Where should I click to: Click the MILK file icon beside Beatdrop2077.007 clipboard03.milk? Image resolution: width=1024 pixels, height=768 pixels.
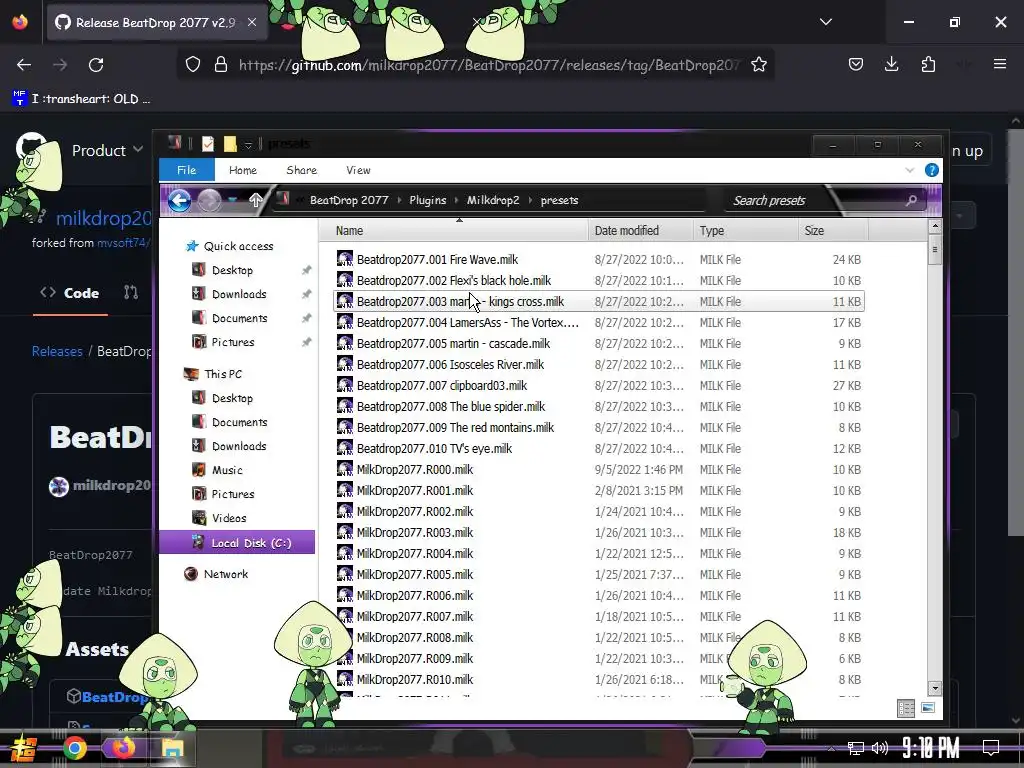345,385
